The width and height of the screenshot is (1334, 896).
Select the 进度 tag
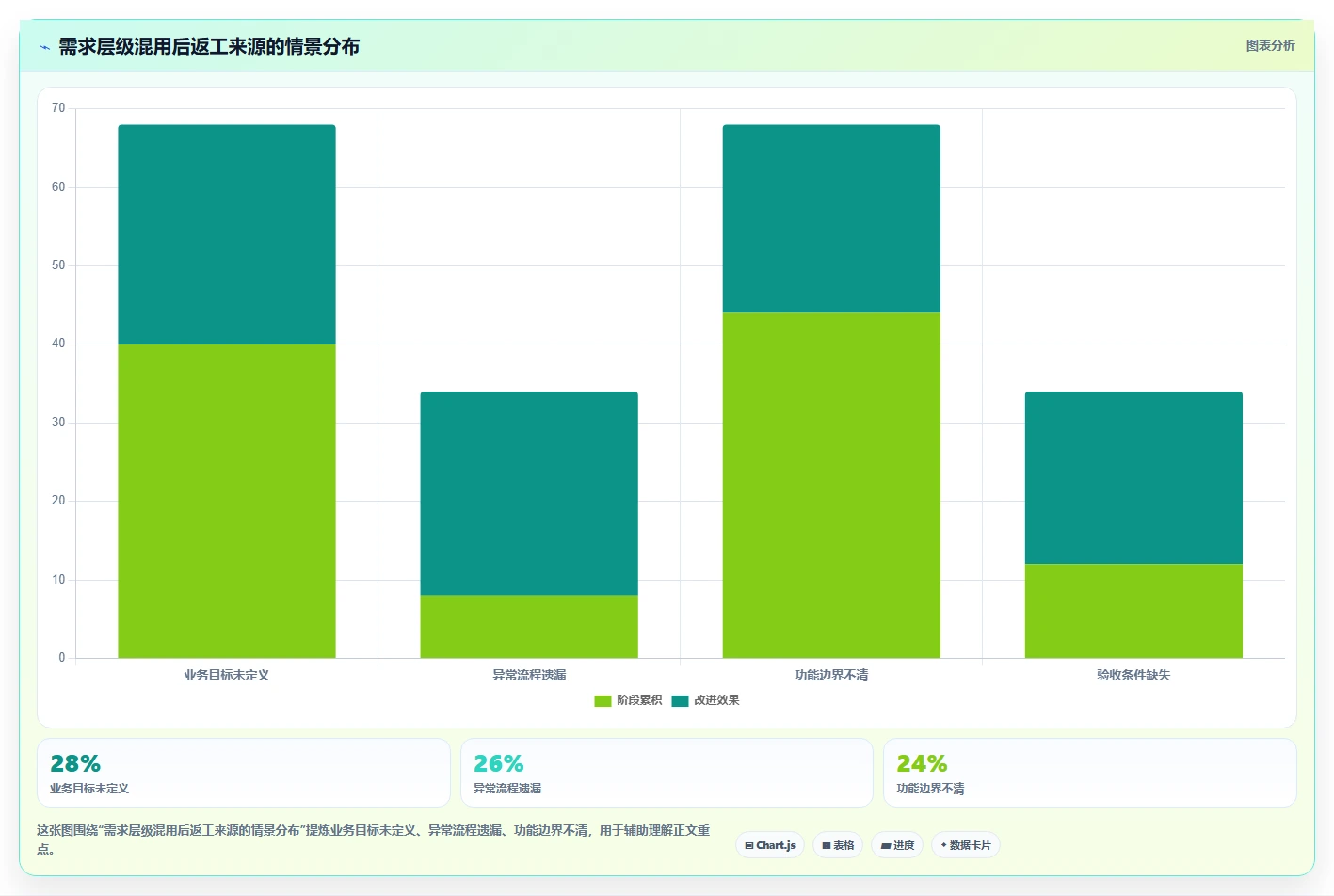[x=897, y=845]
